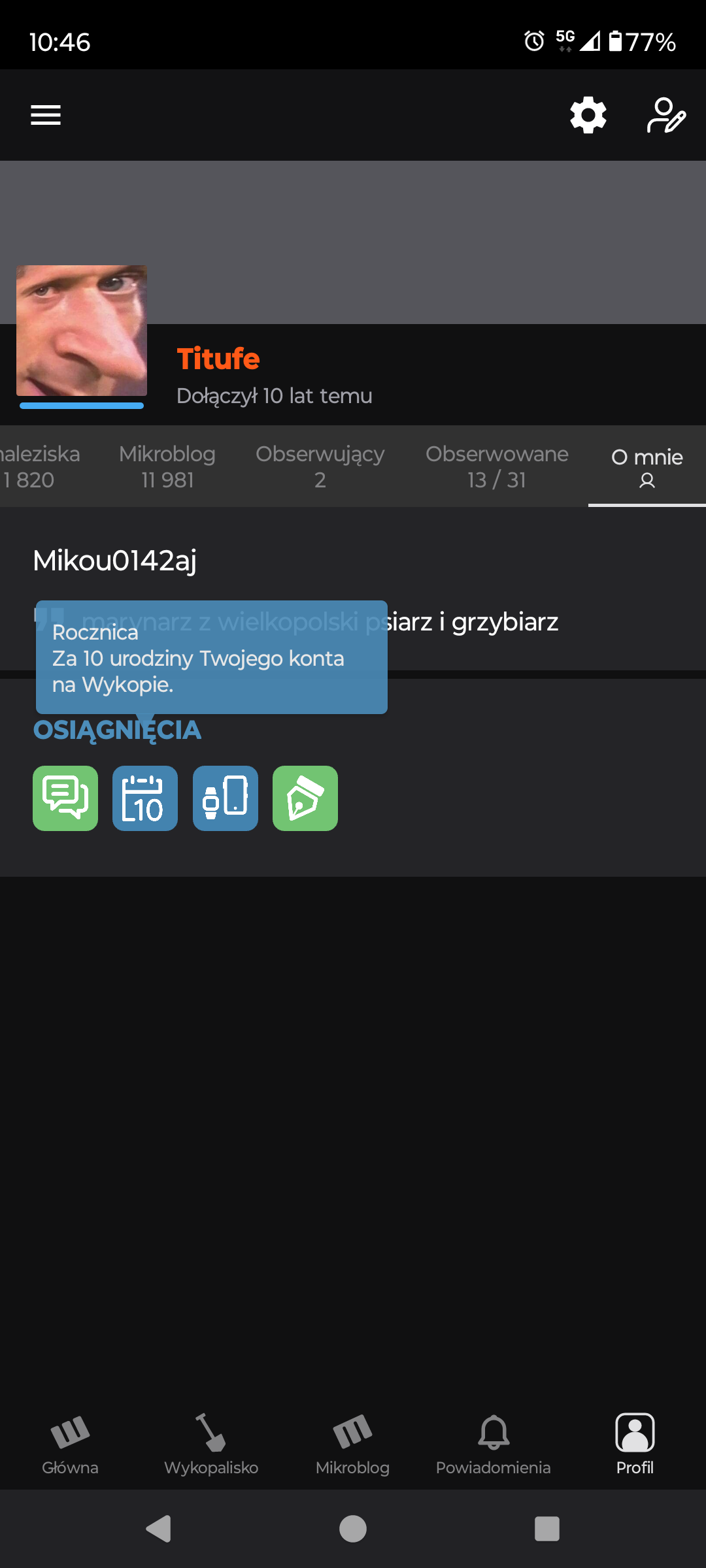Open the Obserwowane 13 / 31 tab
Screen dimensions: 706x1568
pos(497,466)
